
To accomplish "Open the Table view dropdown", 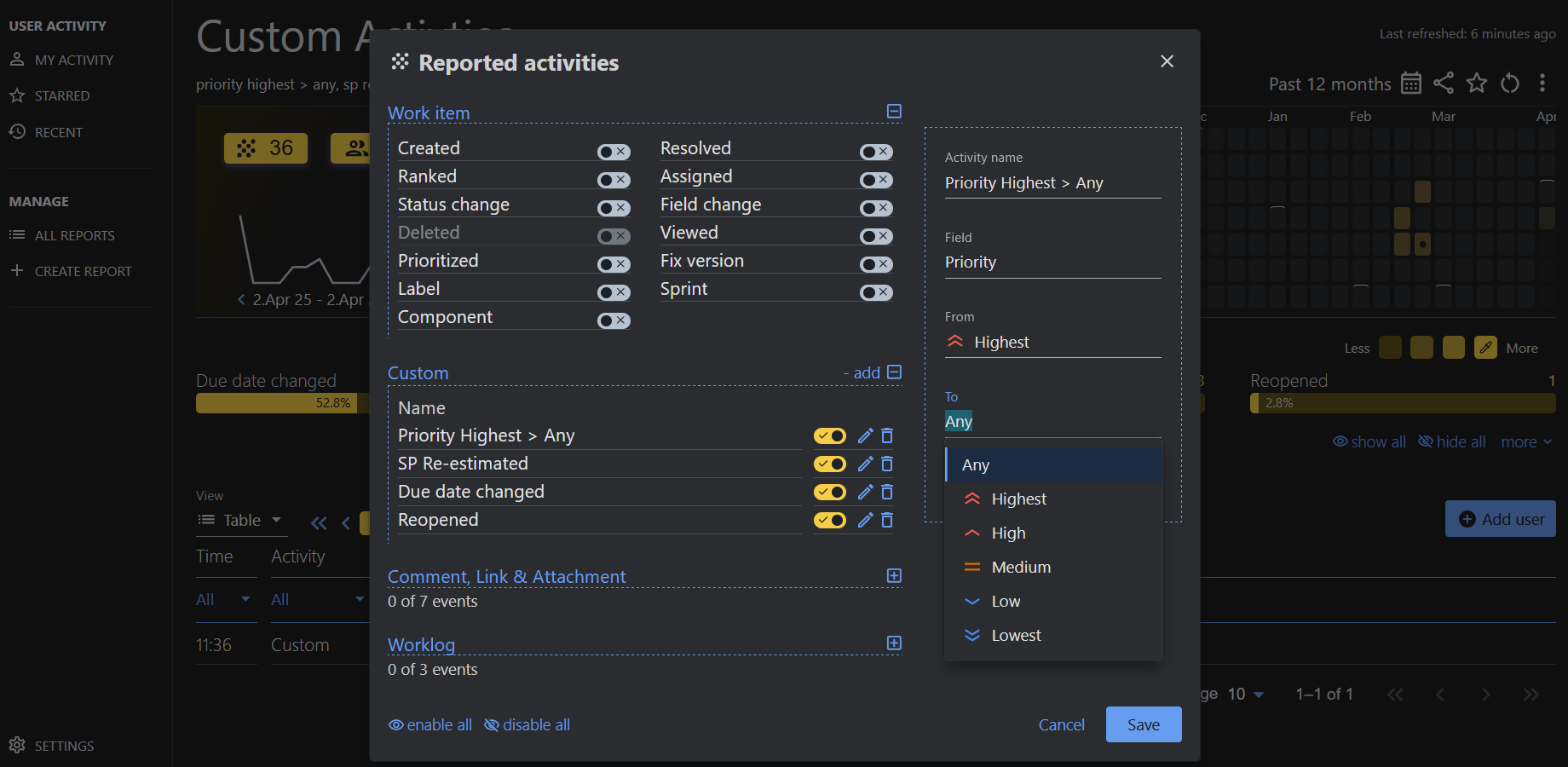I will [x=241, y=520].
